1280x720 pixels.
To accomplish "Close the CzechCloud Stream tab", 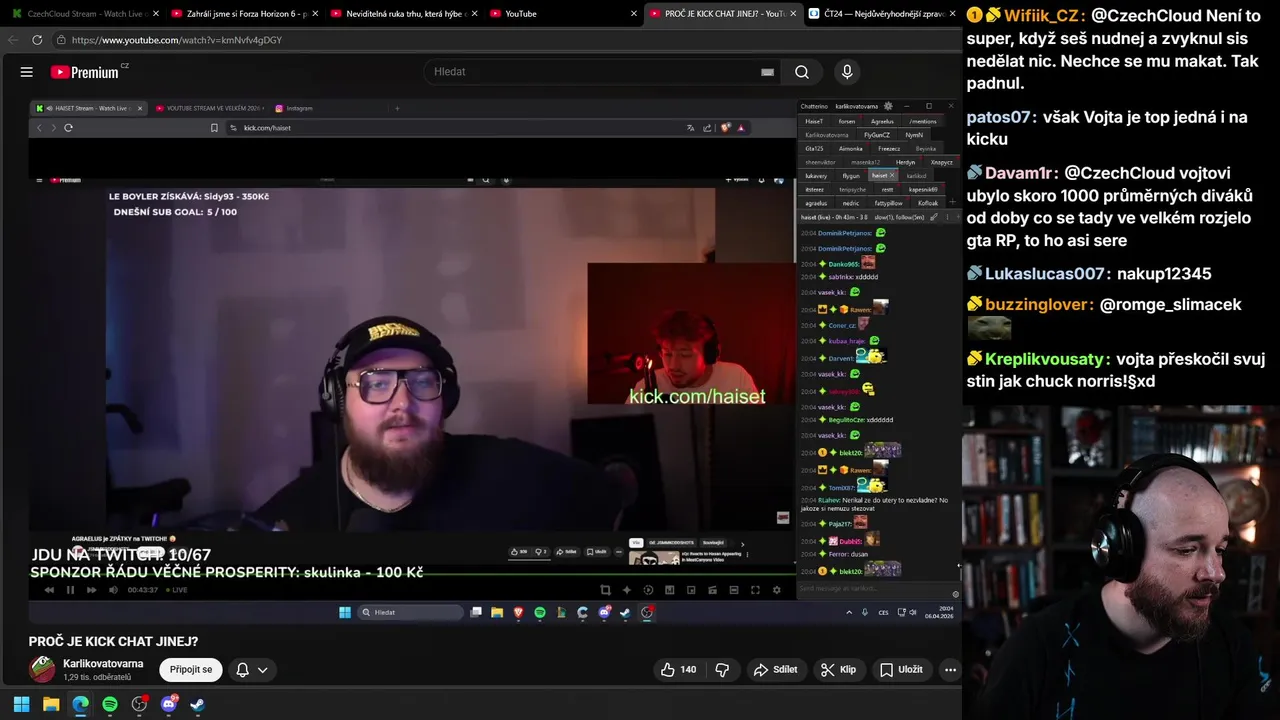I will (x=156, y=14).
